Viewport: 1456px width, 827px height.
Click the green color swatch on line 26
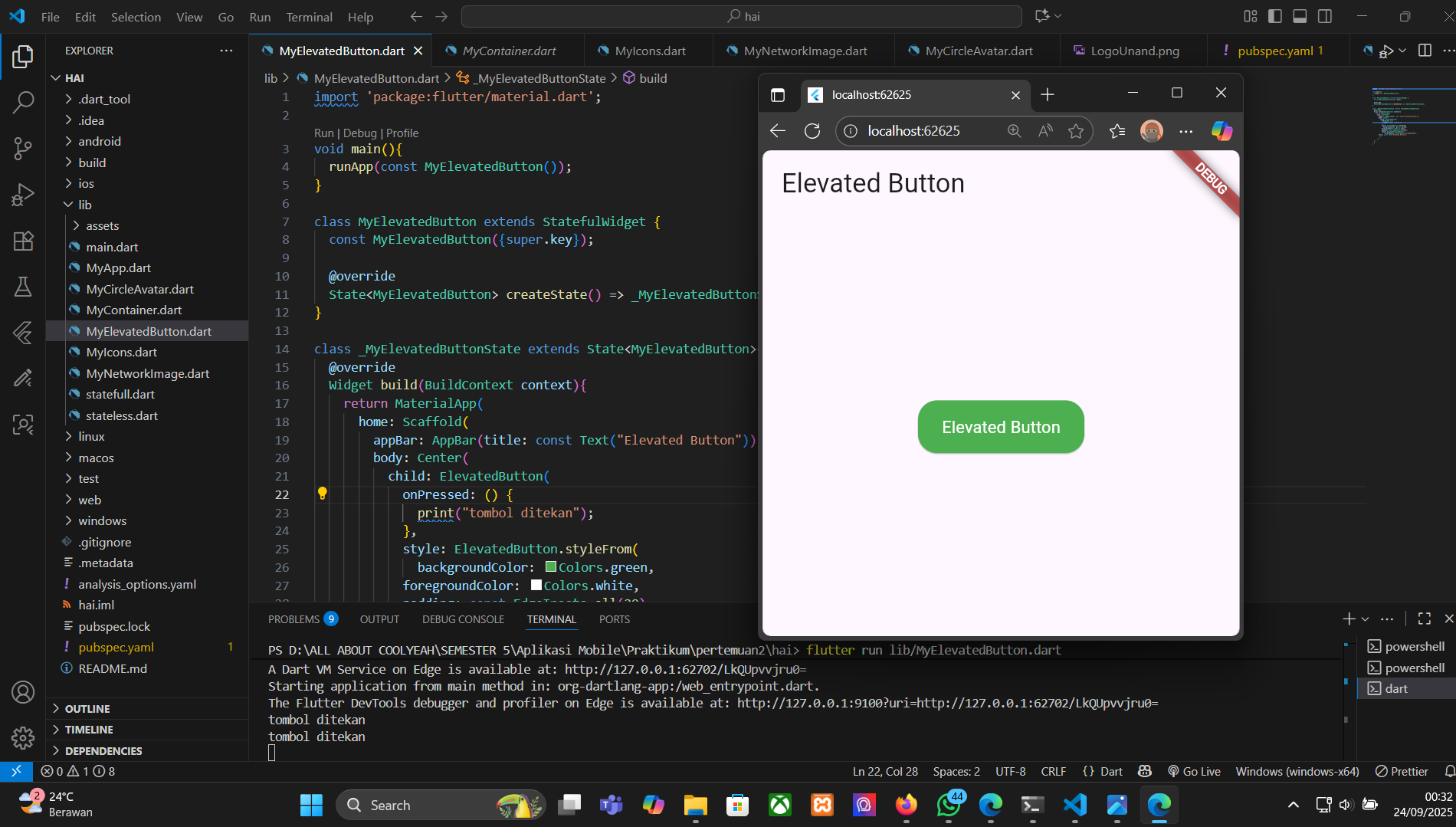click(551, 567)
